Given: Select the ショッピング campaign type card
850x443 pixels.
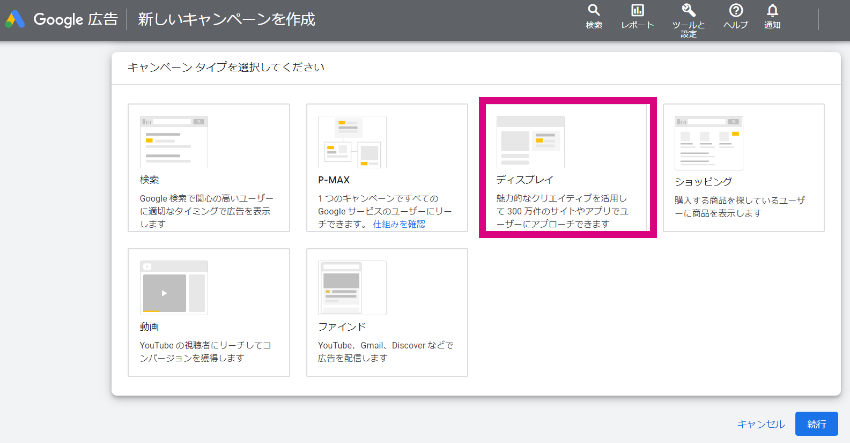Looking at the screenshot, I should point(744,168).
